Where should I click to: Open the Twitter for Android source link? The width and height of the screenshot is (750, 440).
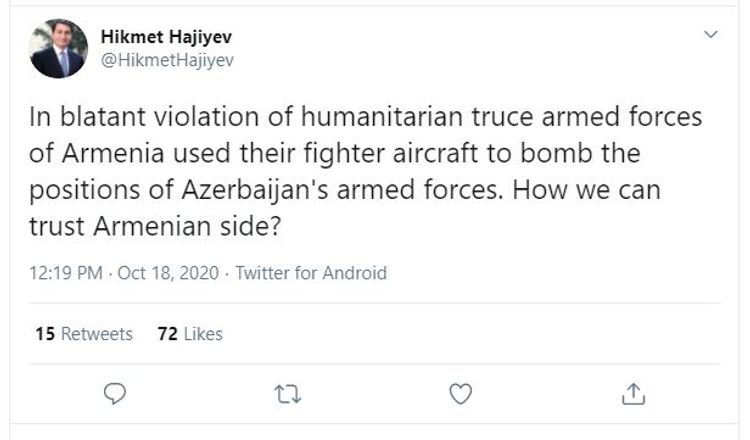(310, 273)
